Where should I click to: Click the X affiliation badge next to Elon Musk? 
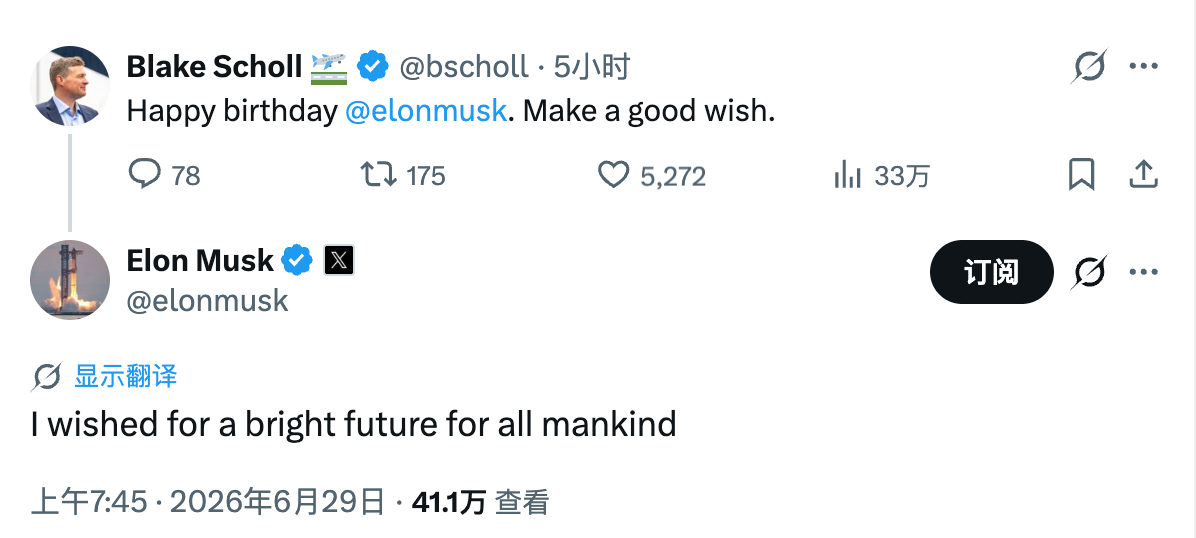(339, 261)
